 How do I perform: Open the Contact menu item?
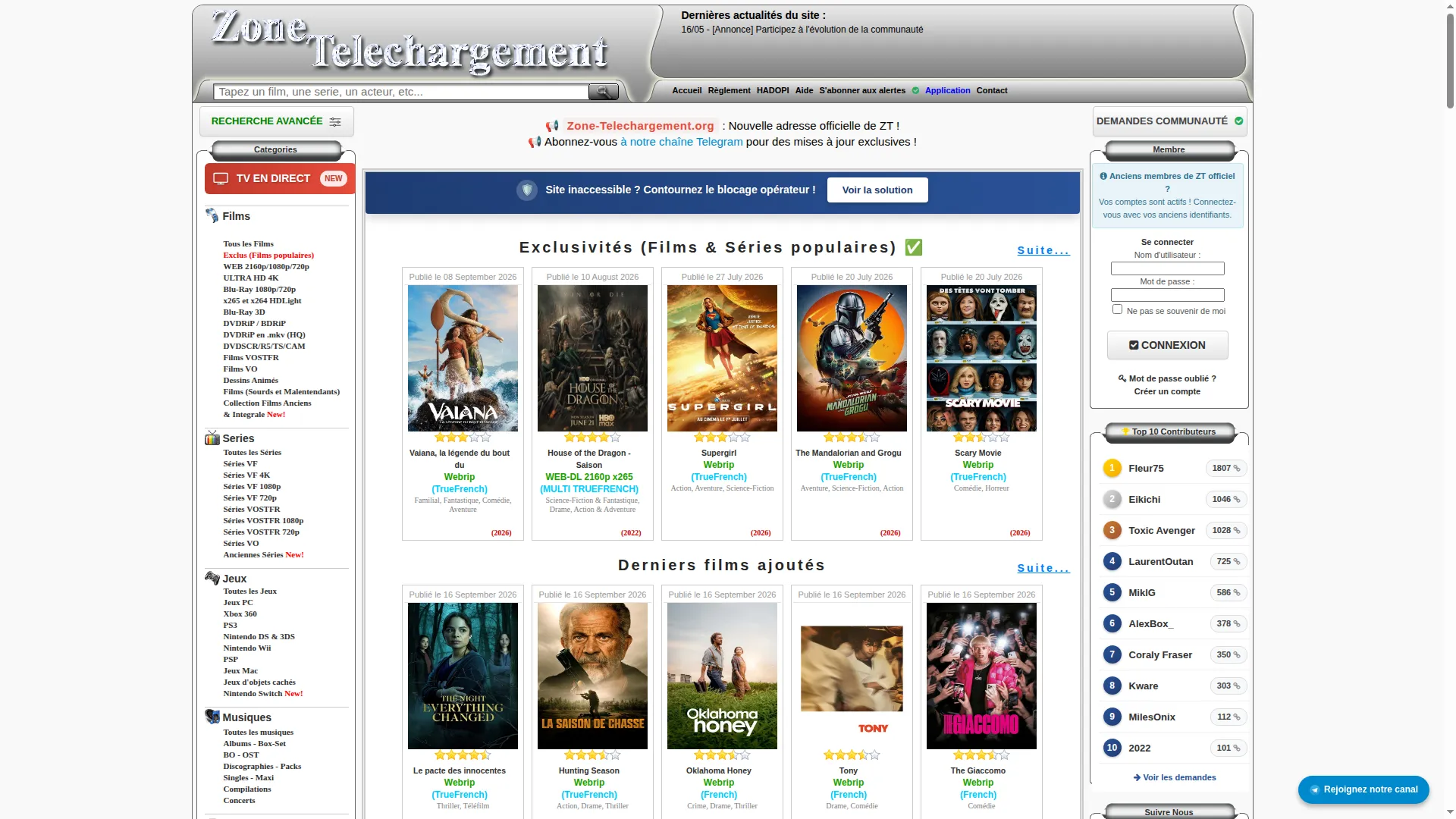[992, 91]
